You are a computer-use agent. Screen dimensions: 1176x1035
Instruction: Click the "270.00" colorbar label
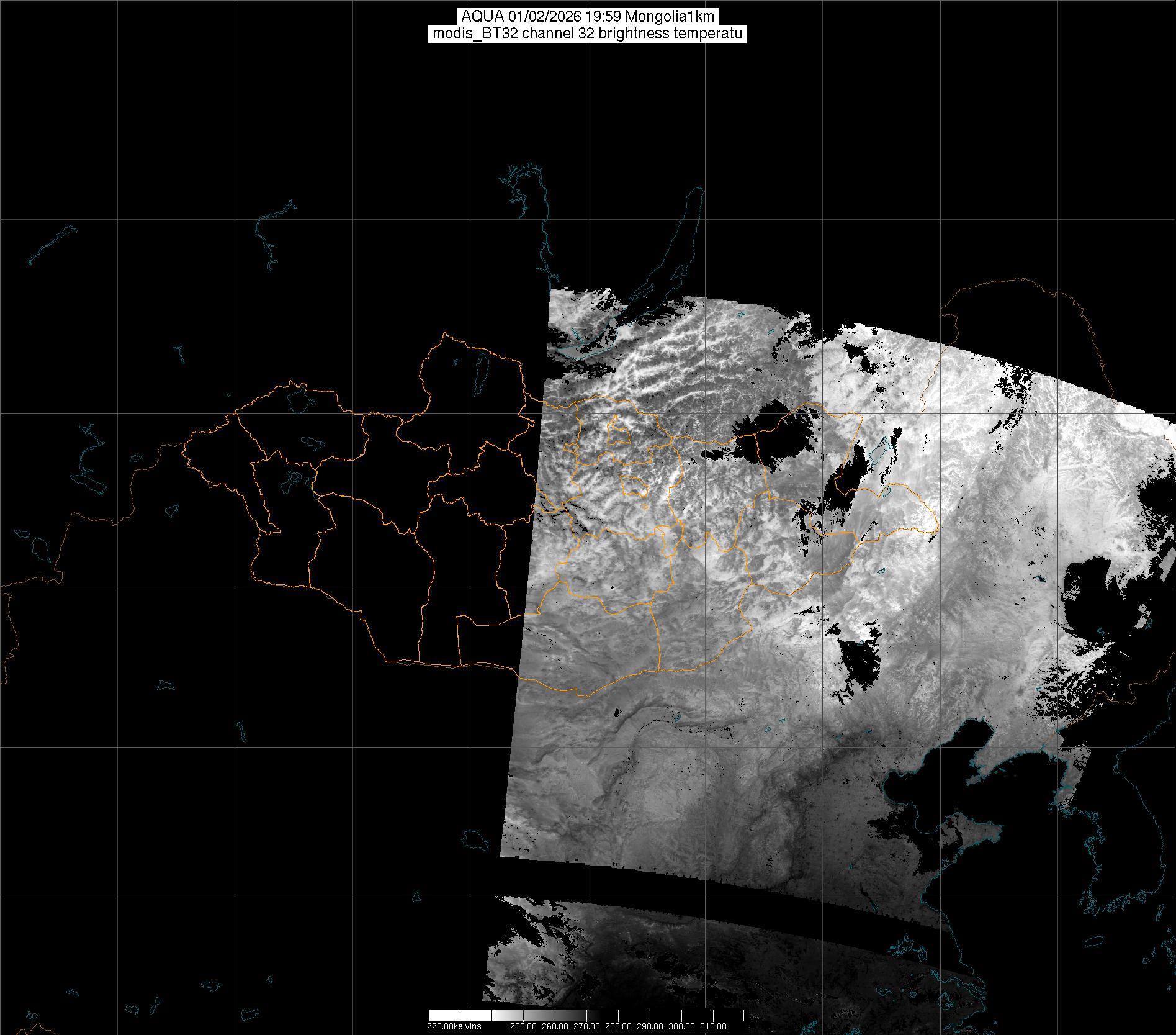[586, 1026]
